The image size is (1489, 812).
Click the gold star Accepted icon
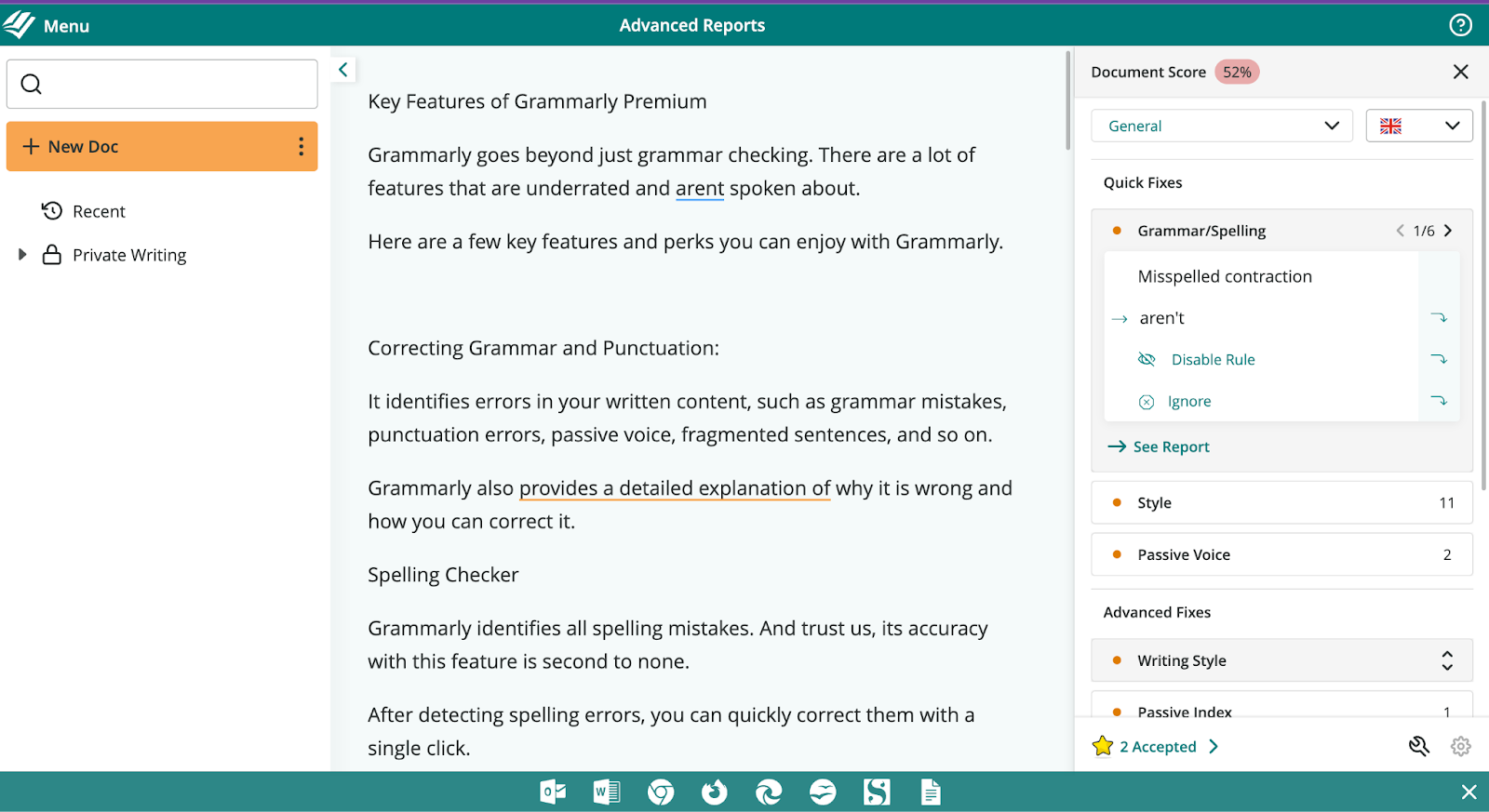pos(1103,746)
